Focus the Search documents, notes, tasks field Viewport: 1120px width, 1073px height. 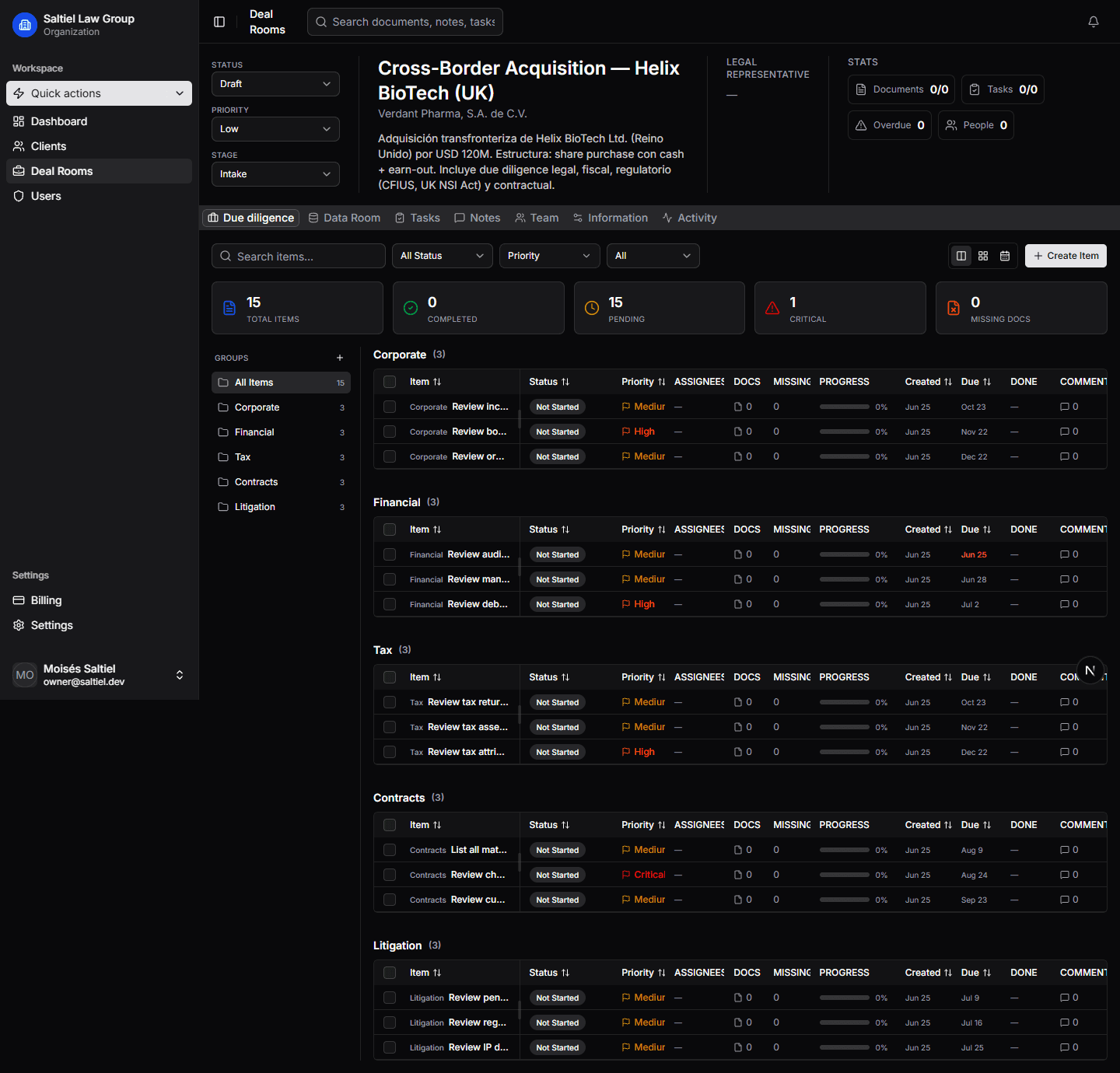click(x=405, y=22)
